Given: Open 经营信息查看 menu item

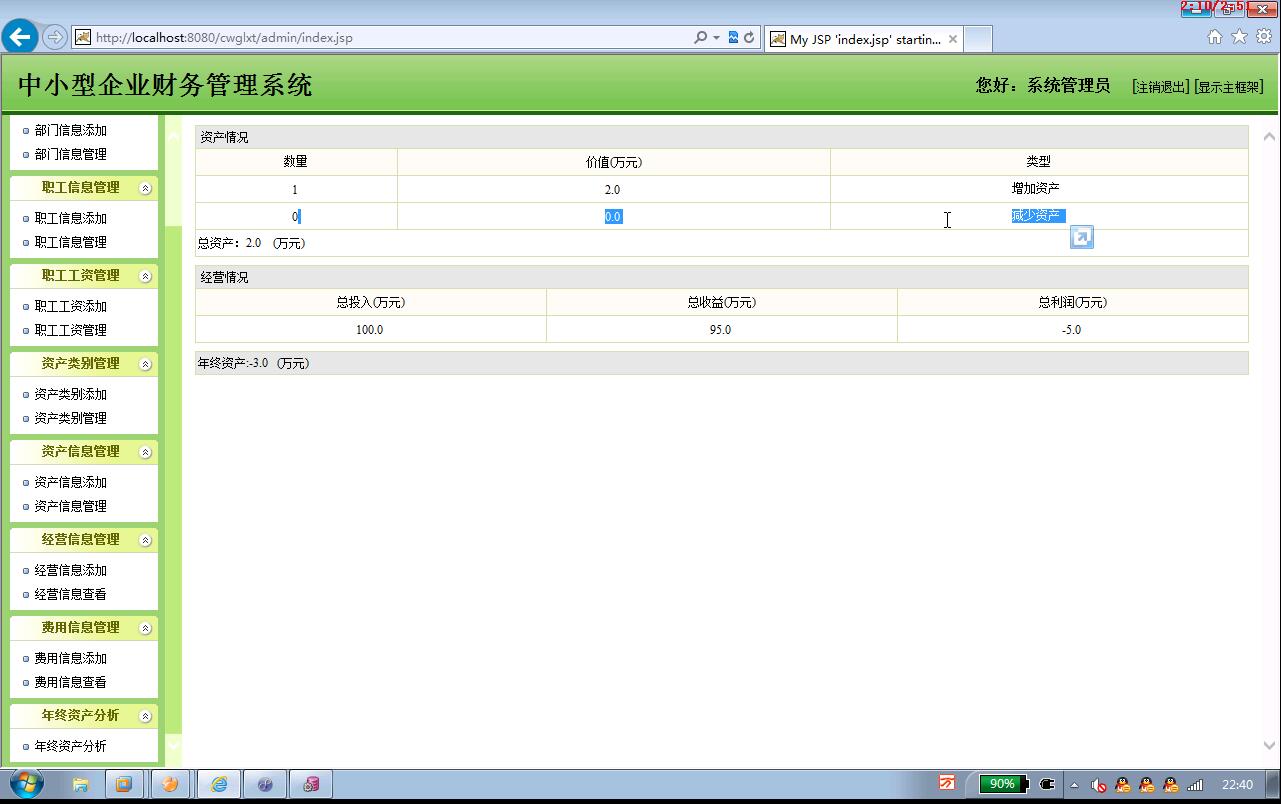Looking at the screenshot, I should pyautogui.click(x=70, y=594).
